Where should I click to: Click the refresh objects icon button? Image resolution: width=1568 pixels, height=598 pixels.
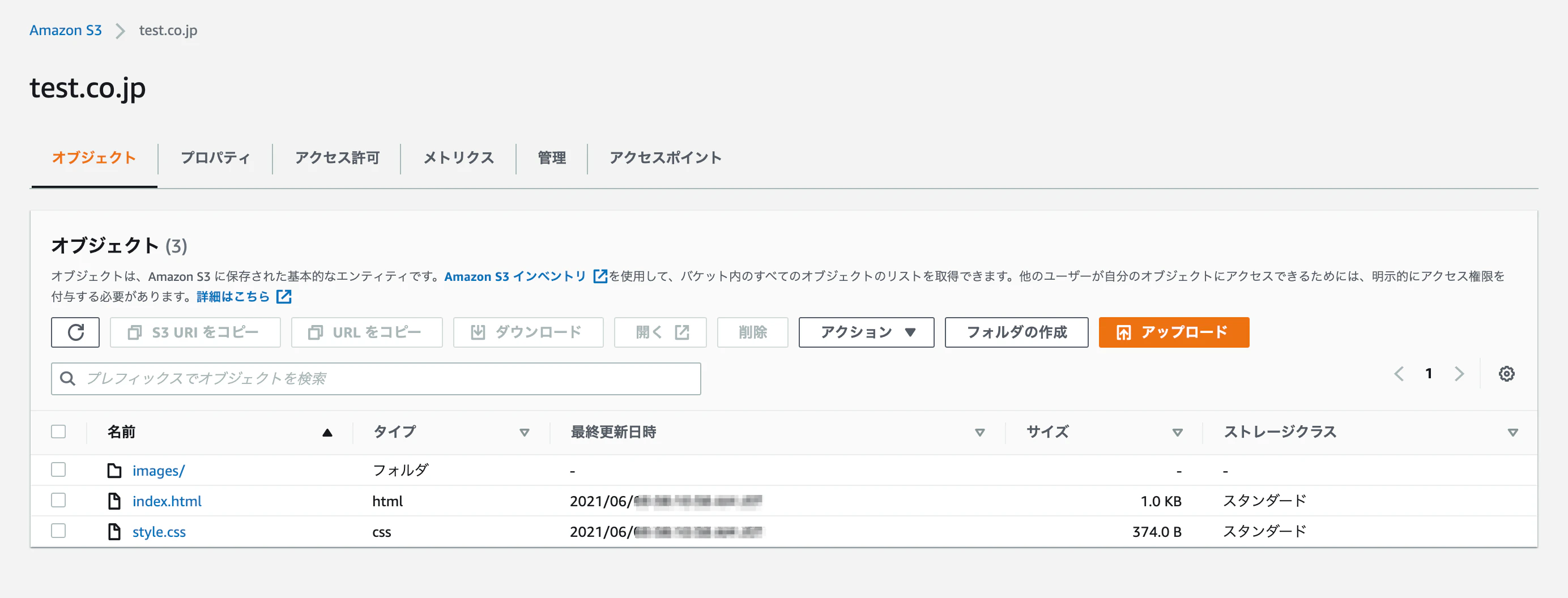[x=75, y=332]
